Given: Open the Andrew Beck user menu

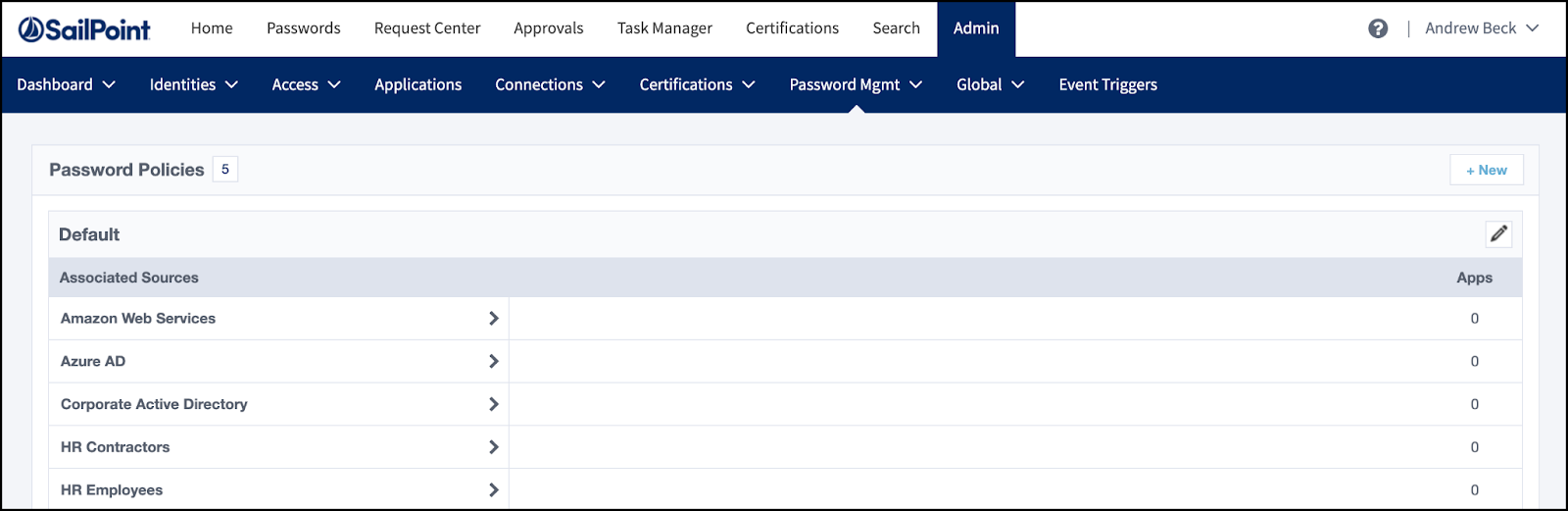Looking at the screenshot, I should tap(1482, 28).
